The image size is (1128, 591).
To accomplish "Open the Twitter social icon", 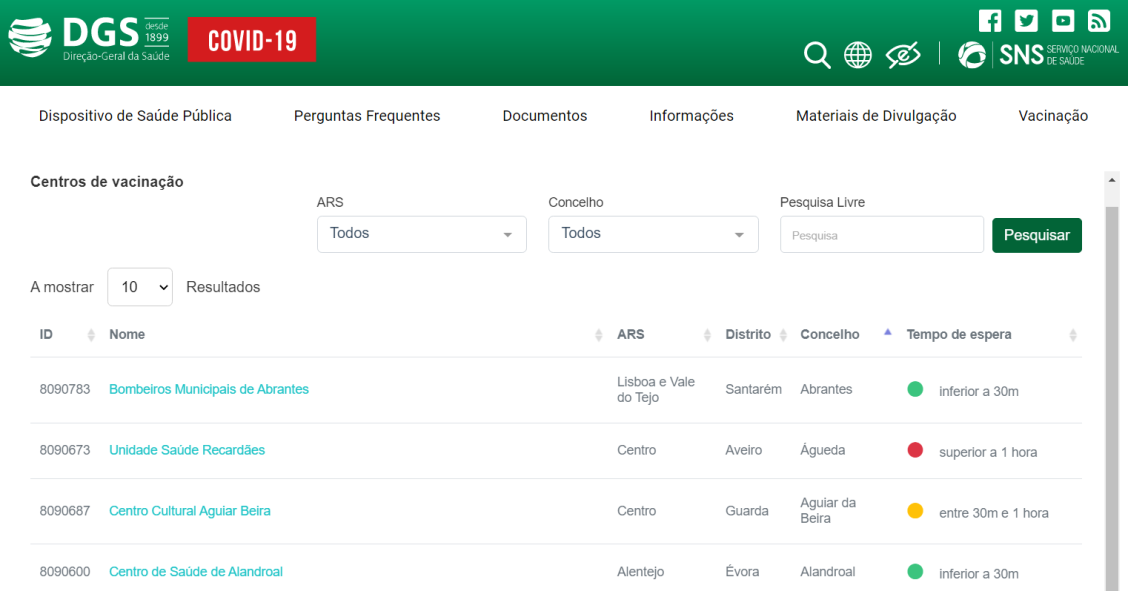I will (x=1026, y=20).
